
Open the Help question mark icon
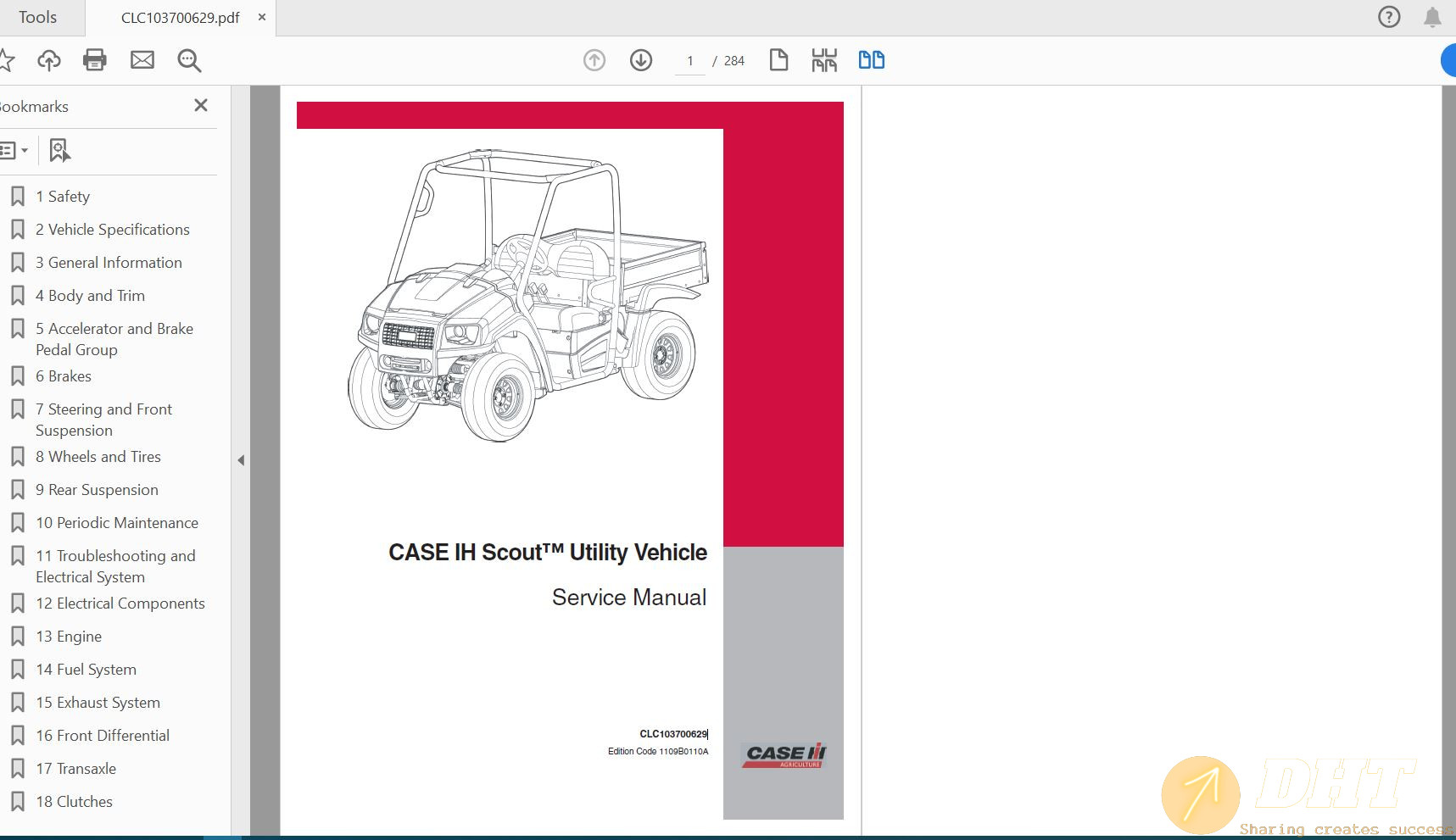(1388, 16)
